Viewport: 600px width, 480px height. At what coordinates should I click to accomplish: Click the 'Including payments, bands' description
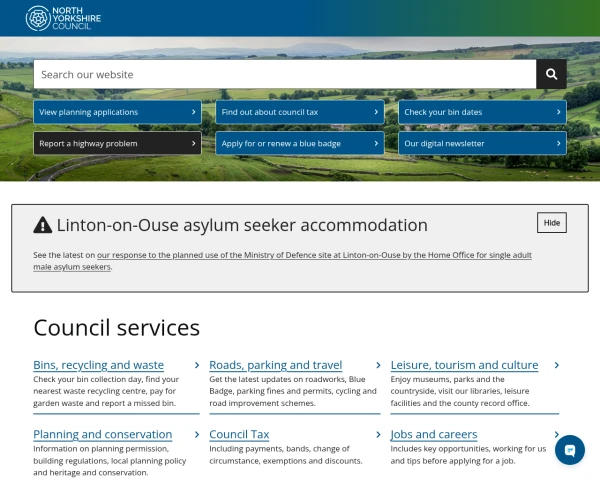285,455
